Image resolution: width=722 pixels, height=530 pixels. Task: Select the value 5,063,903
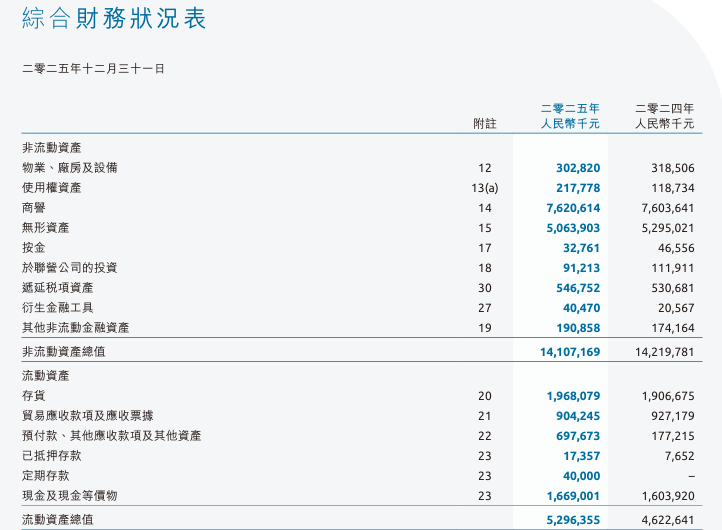[x=573, y=228]
